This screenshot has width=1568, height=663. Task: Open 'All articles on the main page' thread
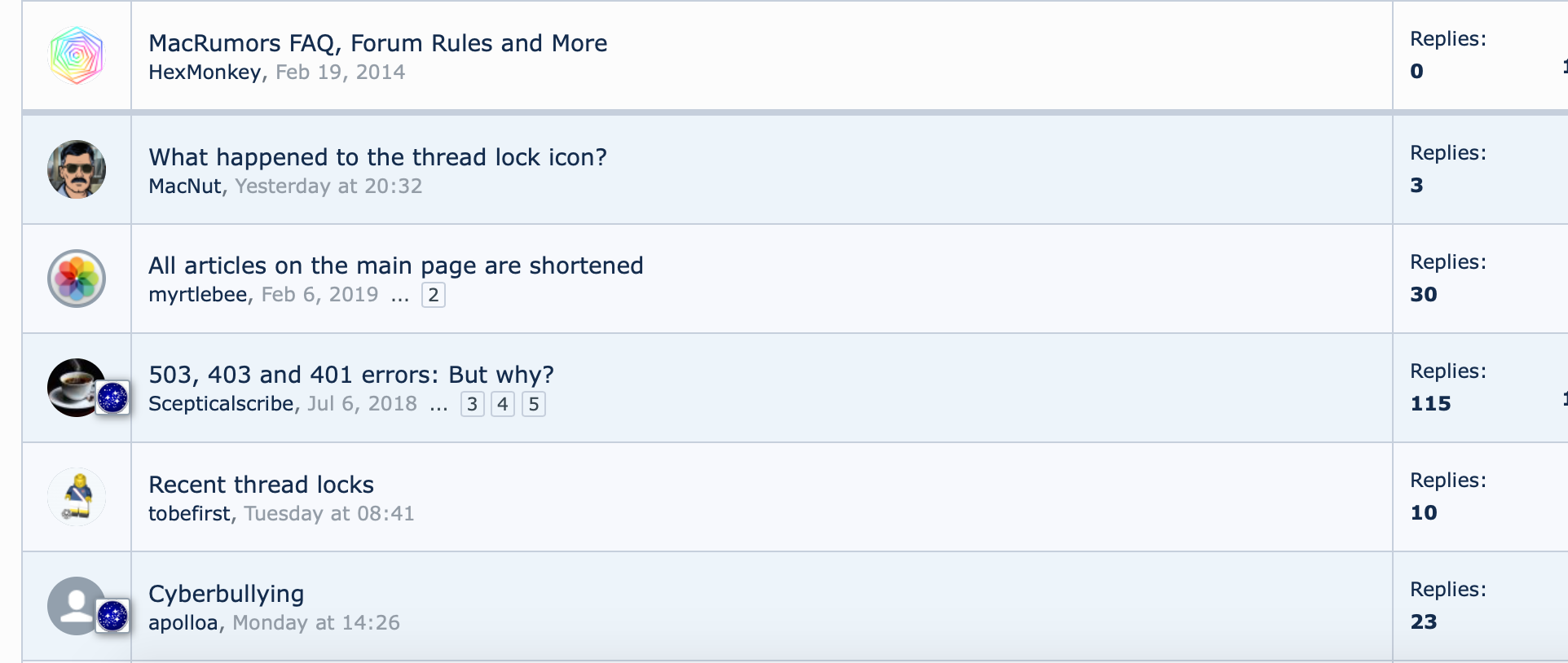395,266
